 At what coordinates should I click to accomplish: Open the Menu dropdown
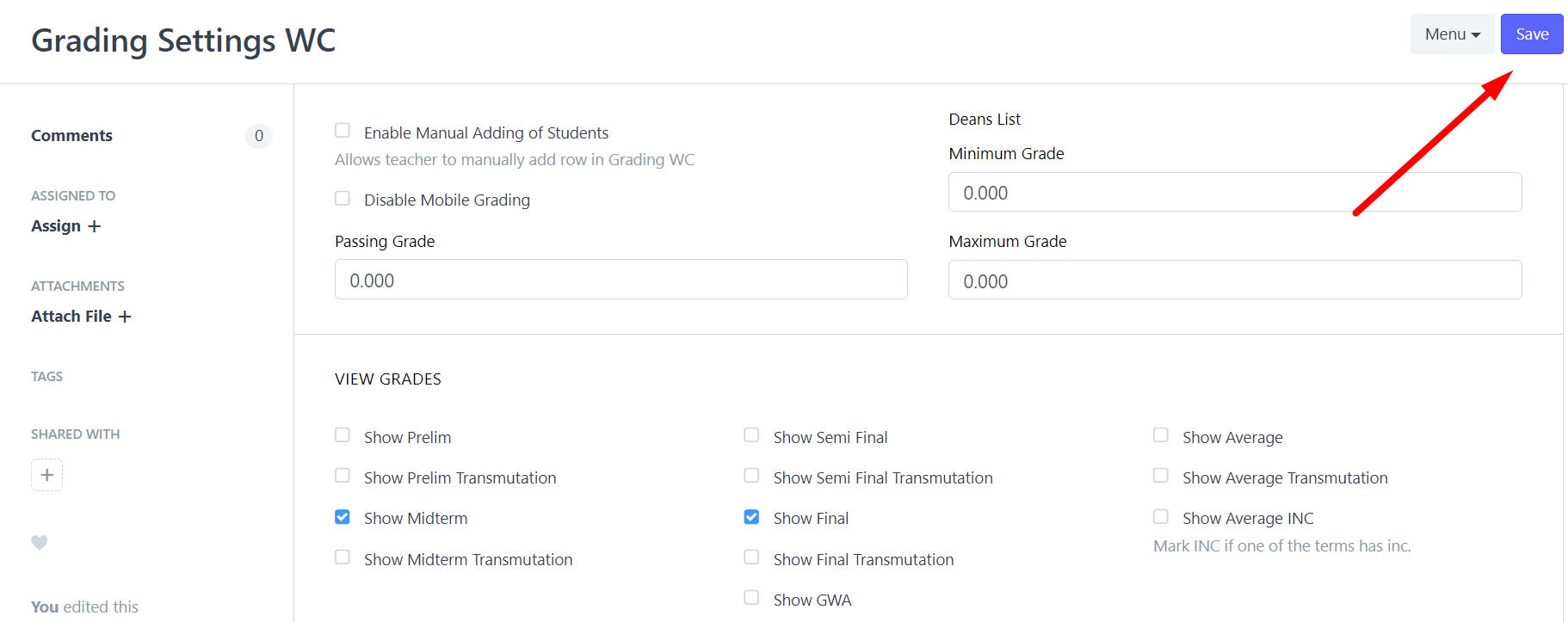coord(1452,34)
